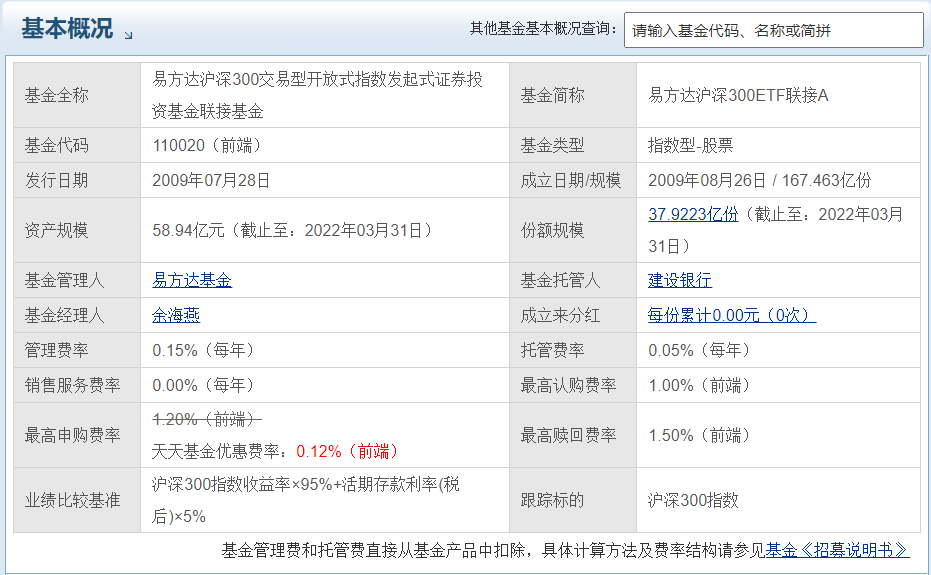Select management fee 0.15%（每年）

click(x=203, y=350)
